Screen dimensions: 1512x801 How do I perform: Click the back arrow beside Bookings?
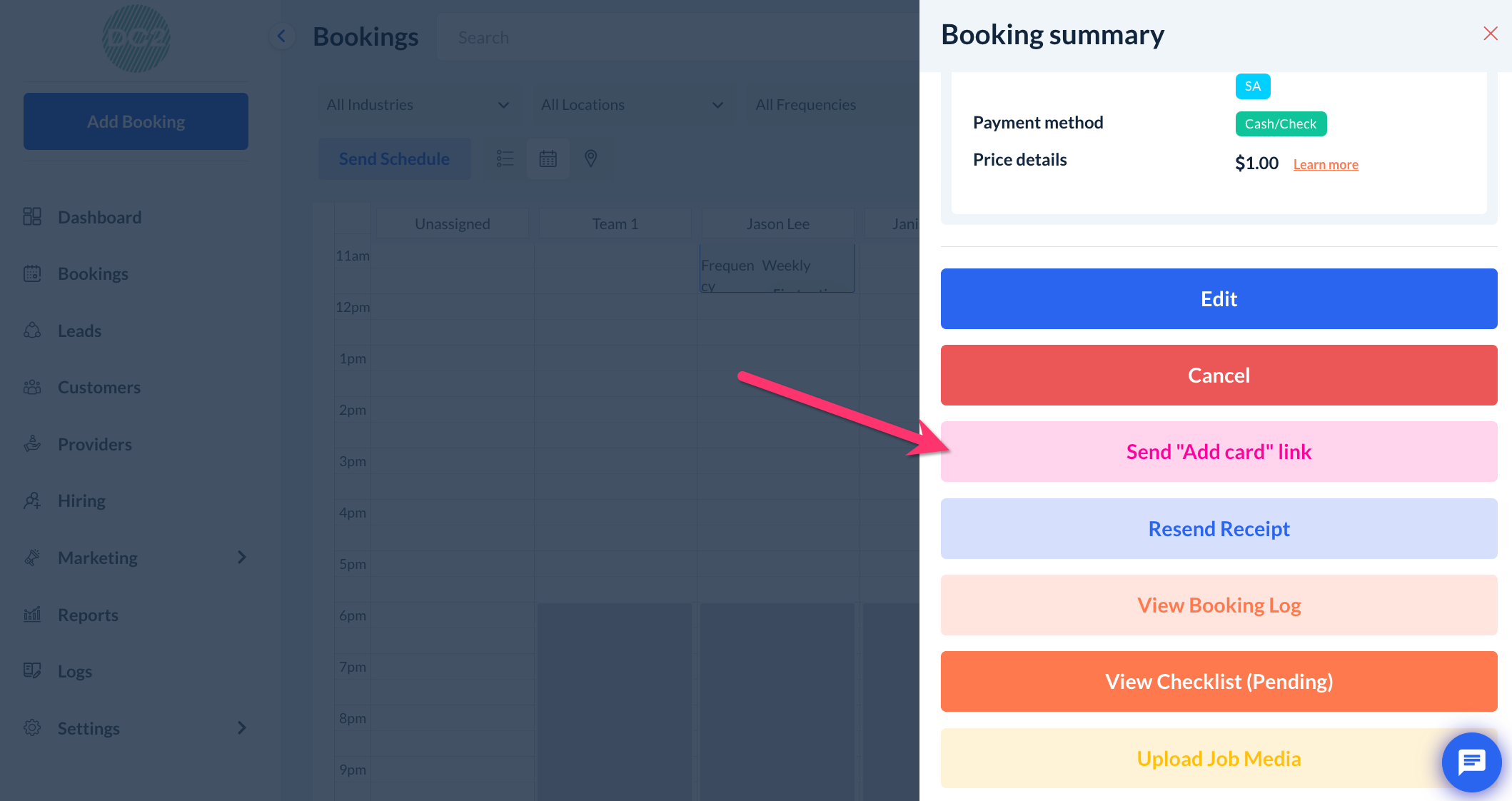[281, 36]
